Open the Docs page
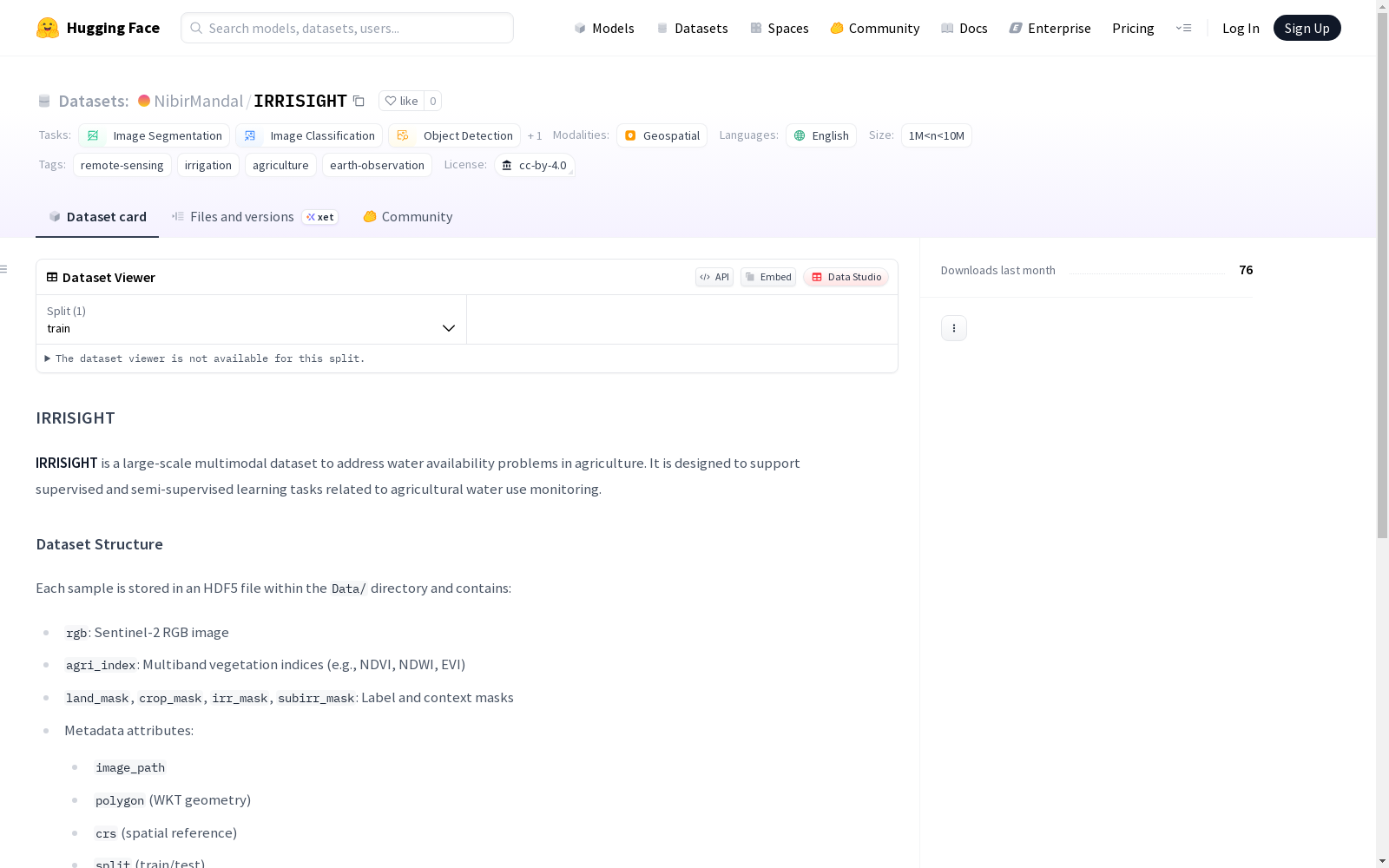The width and height of the screenshot is (1389, 868). (964, 28)
